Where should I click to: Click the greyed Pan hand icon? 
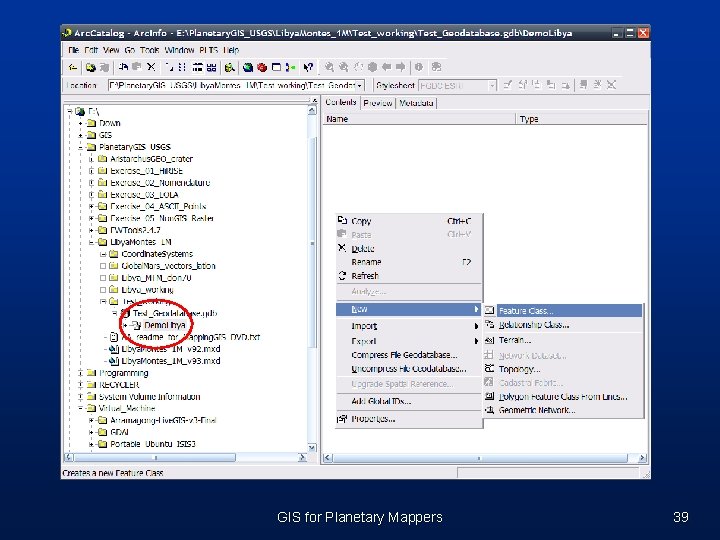[358, 68]
